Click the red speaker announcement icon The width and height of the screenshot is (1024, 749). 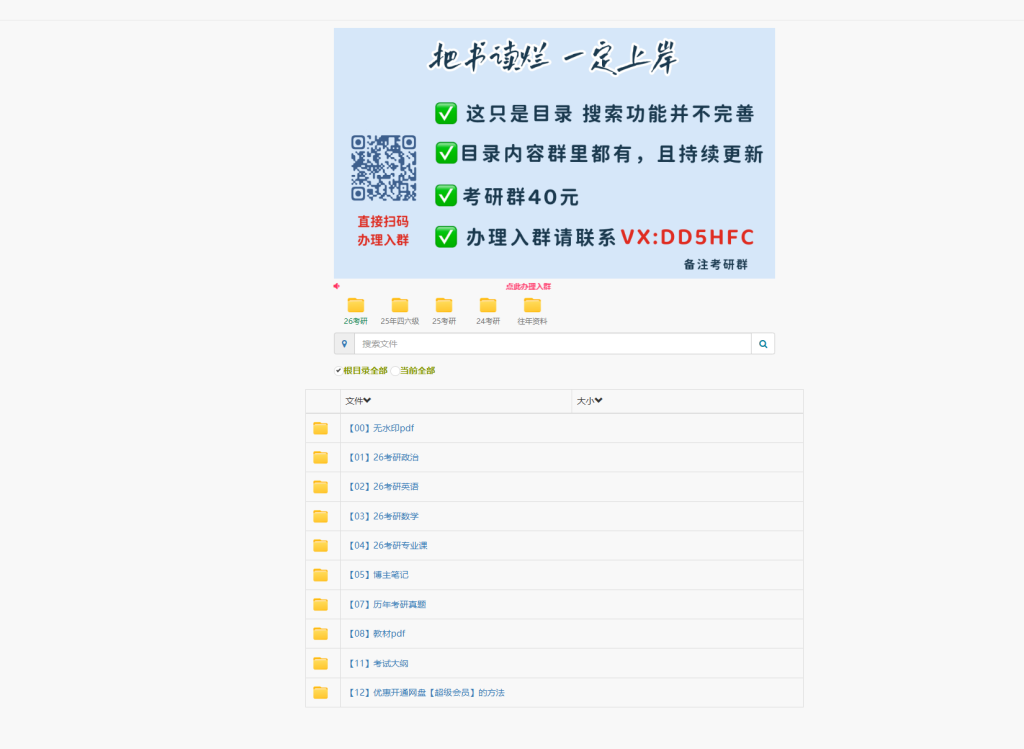click(x=337, y=286)
